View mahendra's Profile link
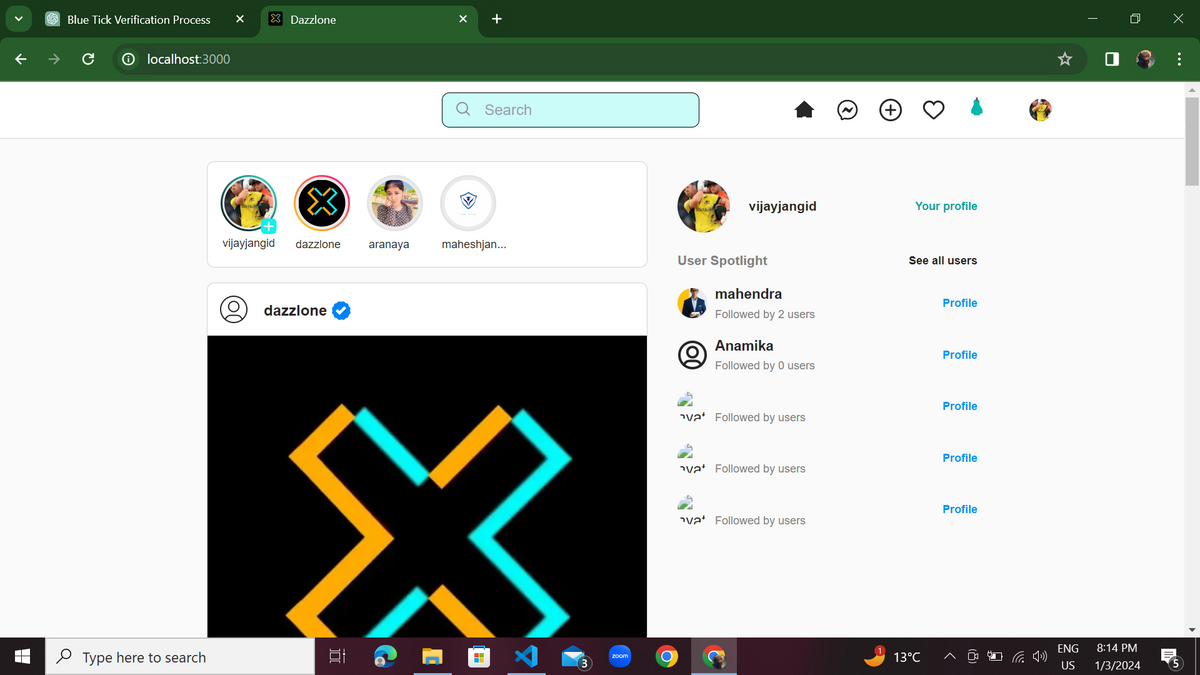The width and height of the screenshot is (1200, 675). click(959, 303)
